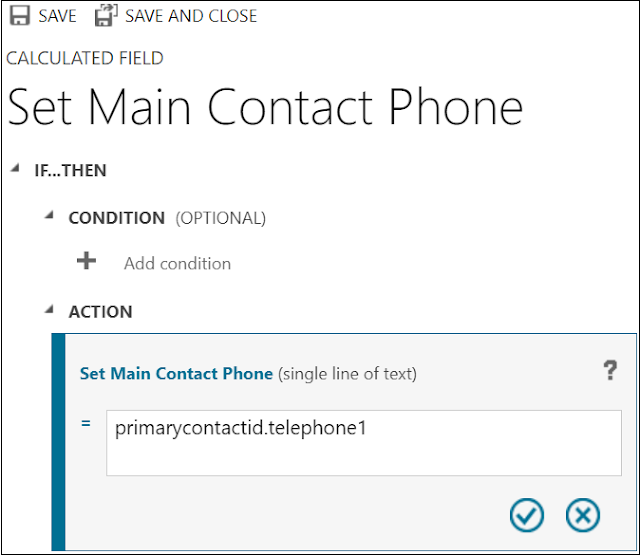Click the Set Main Contact Phone page title
The height and width of the screenshot is (555, 640).
coord(265,107)
